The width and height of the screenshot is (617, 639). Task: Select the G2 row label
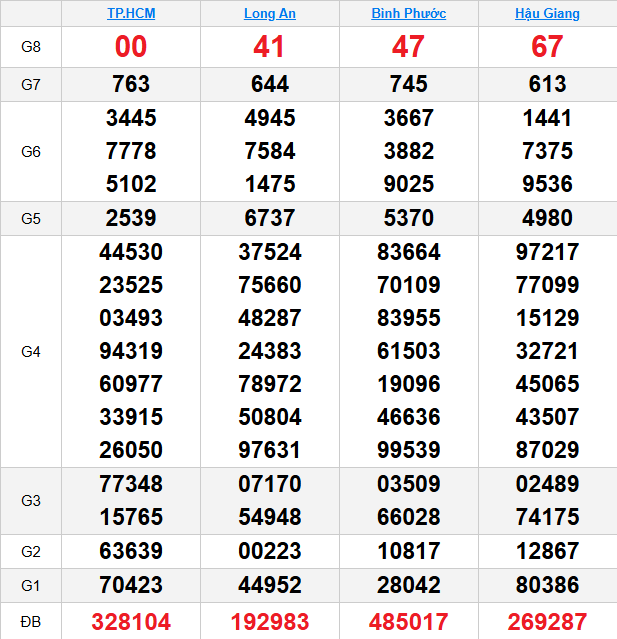pos(31,551)
